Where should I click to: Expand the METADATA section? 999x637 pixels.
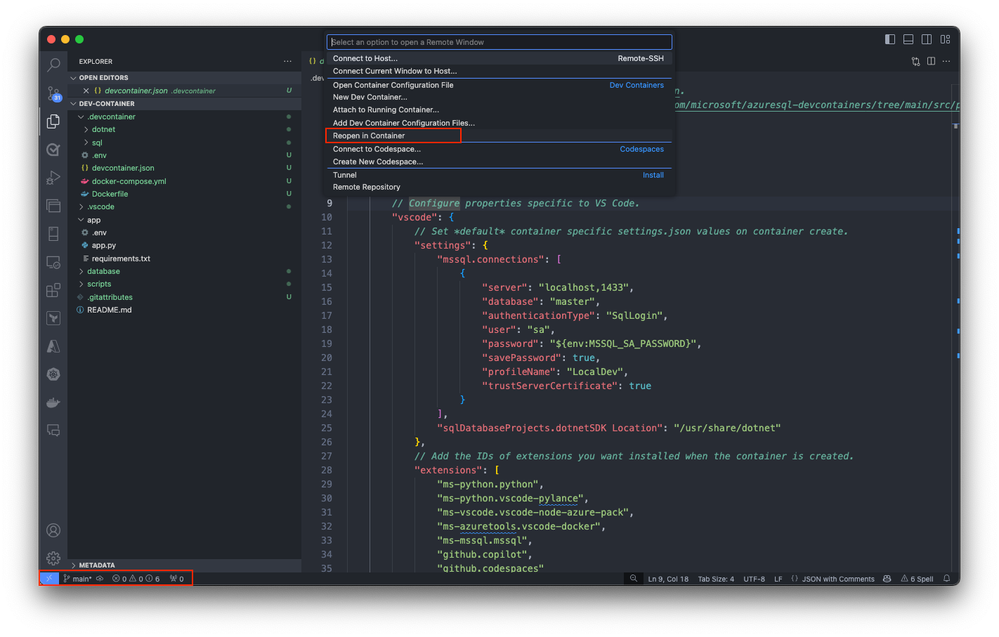[x=185, y=565]
